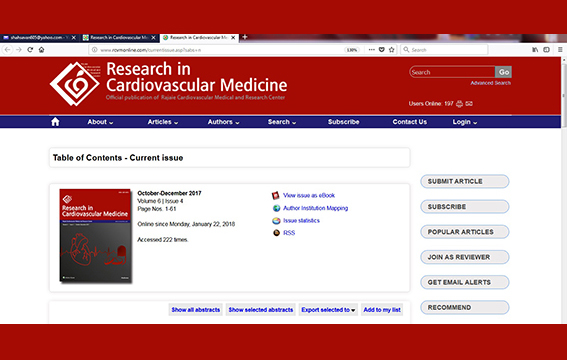
Task: Click the RECOMMEND button
Action: tap(465, 308)
